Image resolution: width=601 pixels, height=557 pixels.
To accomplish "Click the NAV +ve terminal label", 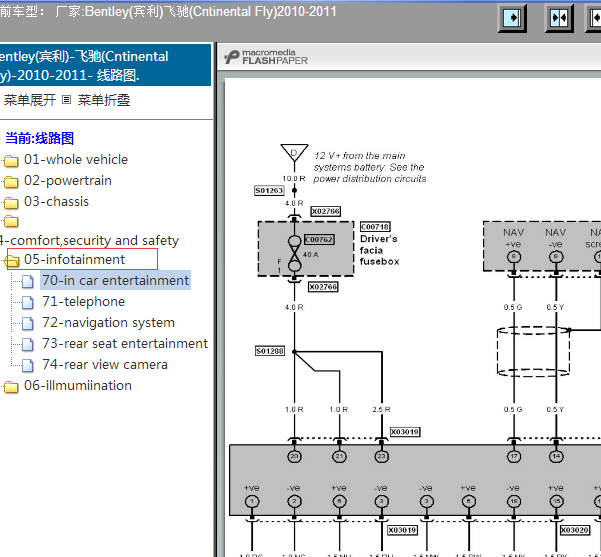I will tap(513, 238).
